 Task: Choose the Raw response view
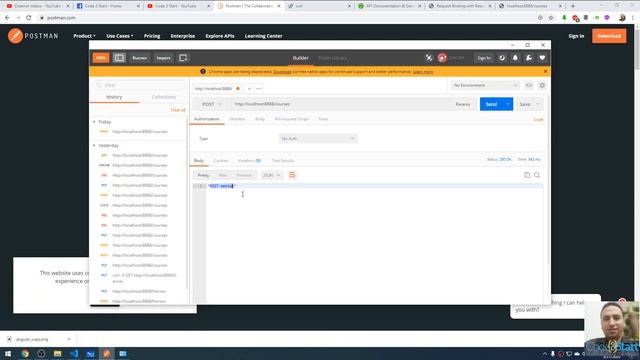click(x=222, y=175)
